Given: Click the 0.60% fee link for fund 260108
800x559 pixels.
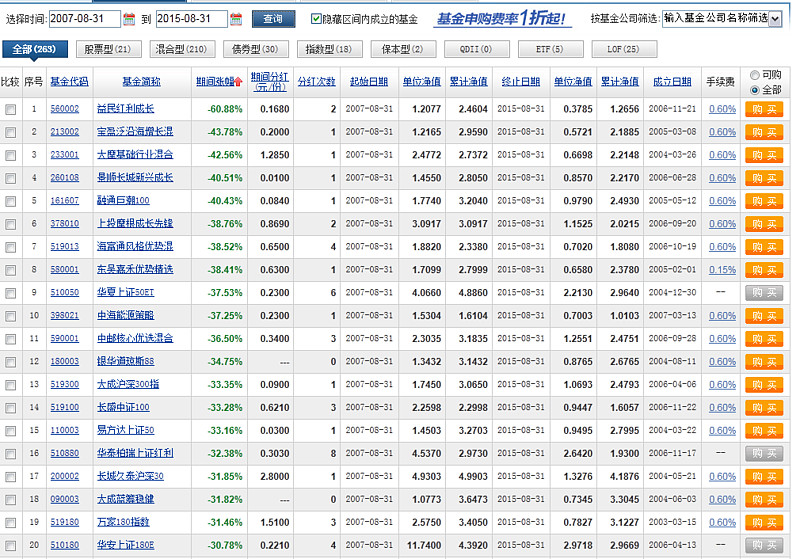Looking at the screenshot, I should [x=722, y=178].
